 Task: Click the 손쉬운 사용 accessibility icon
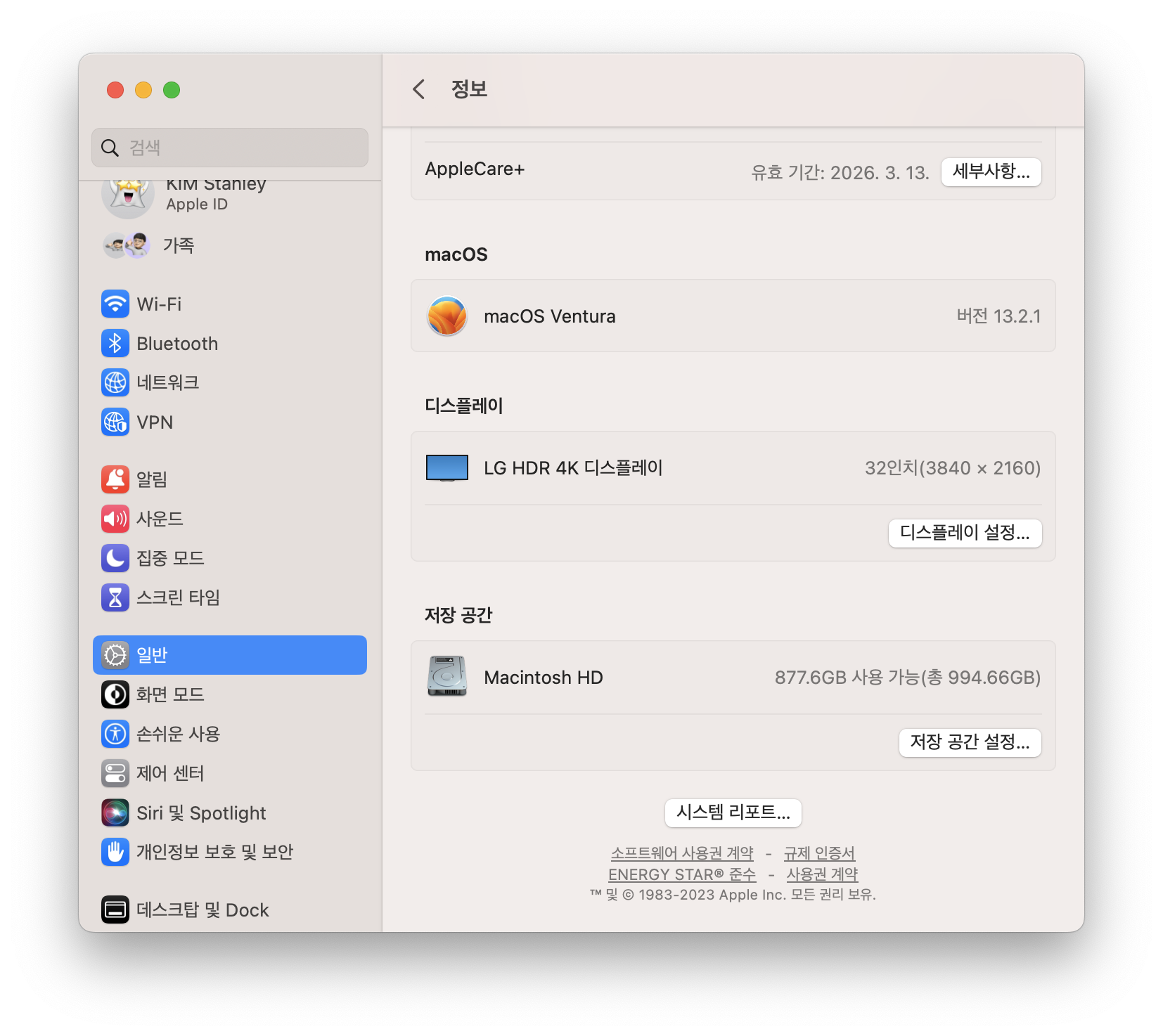(x=115, y=734)
